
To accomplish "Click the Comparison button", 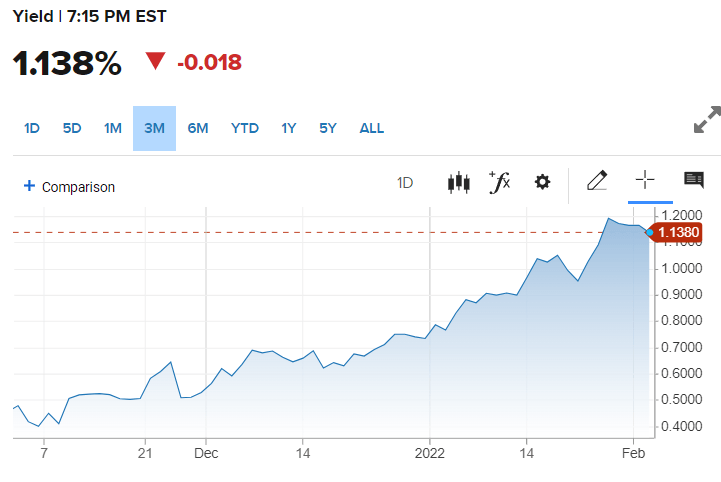I will click(78, 187).
